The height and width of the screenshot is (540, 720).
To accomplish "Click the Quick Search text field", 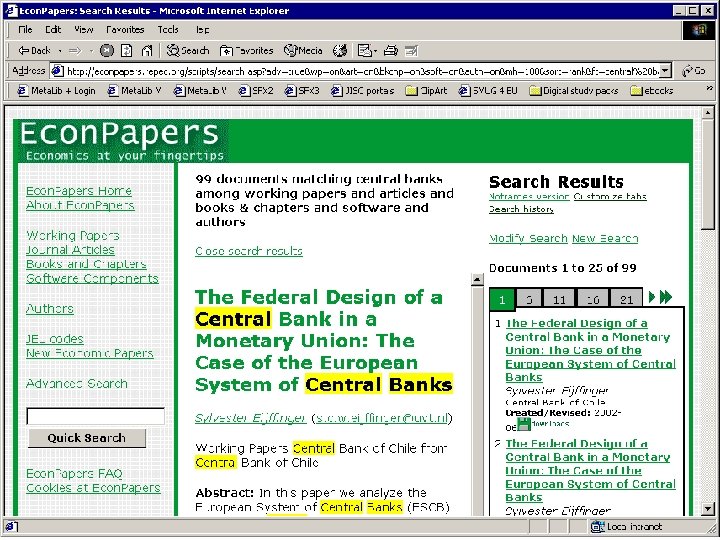I will pos(96,416).
